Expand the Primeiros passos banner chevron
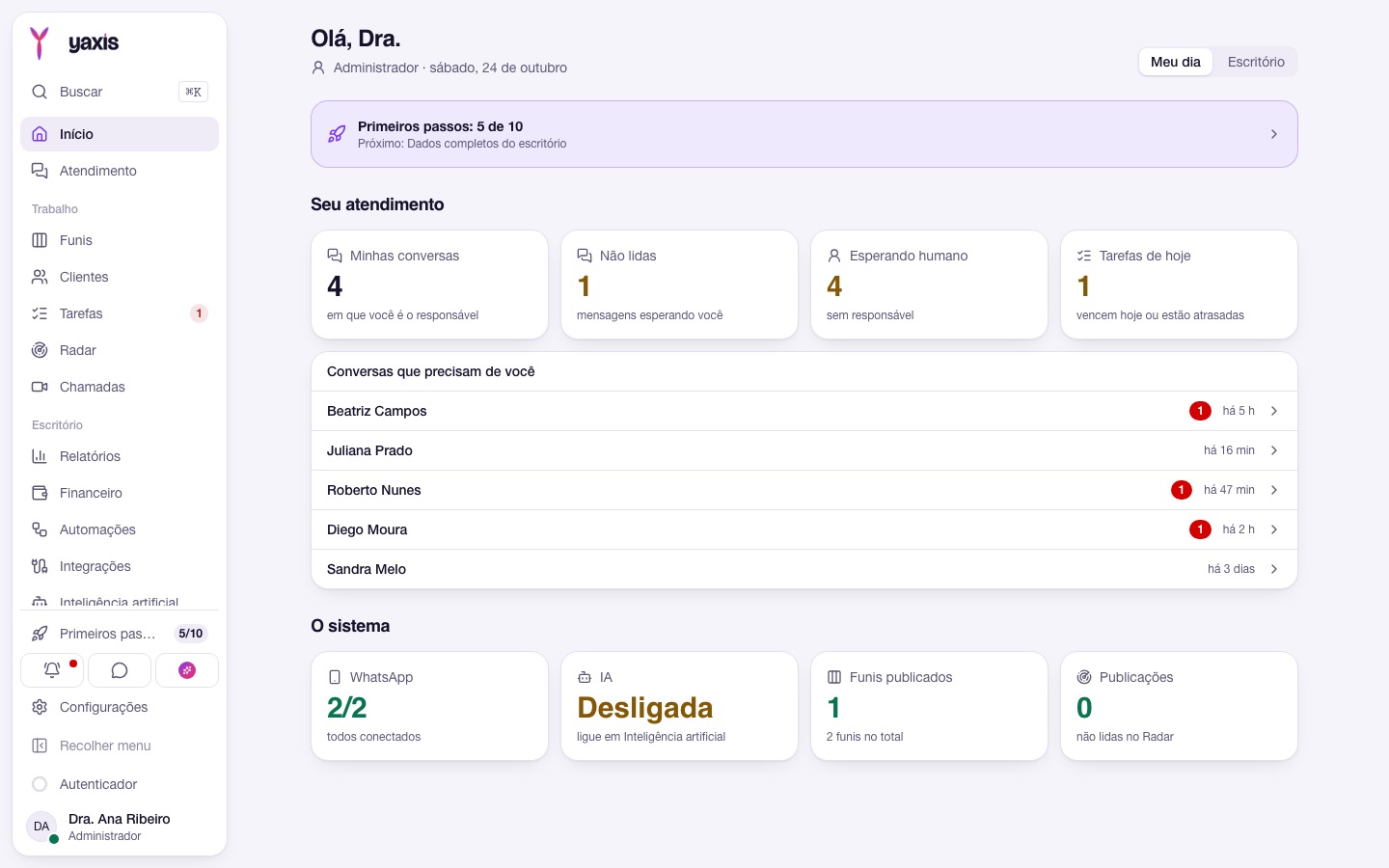1389x868 pixels. click(x=1274, y=134)
